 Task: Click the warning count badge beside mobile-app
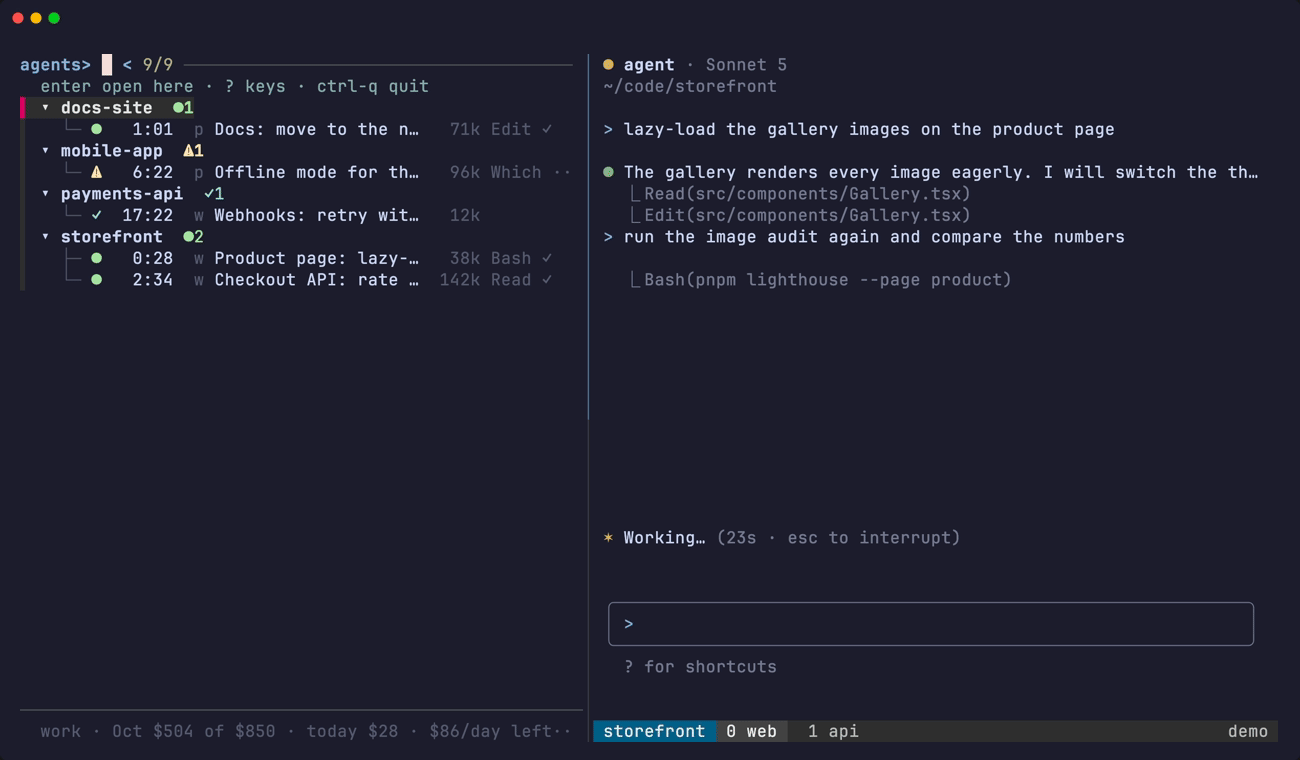click(x=193, y=151)
